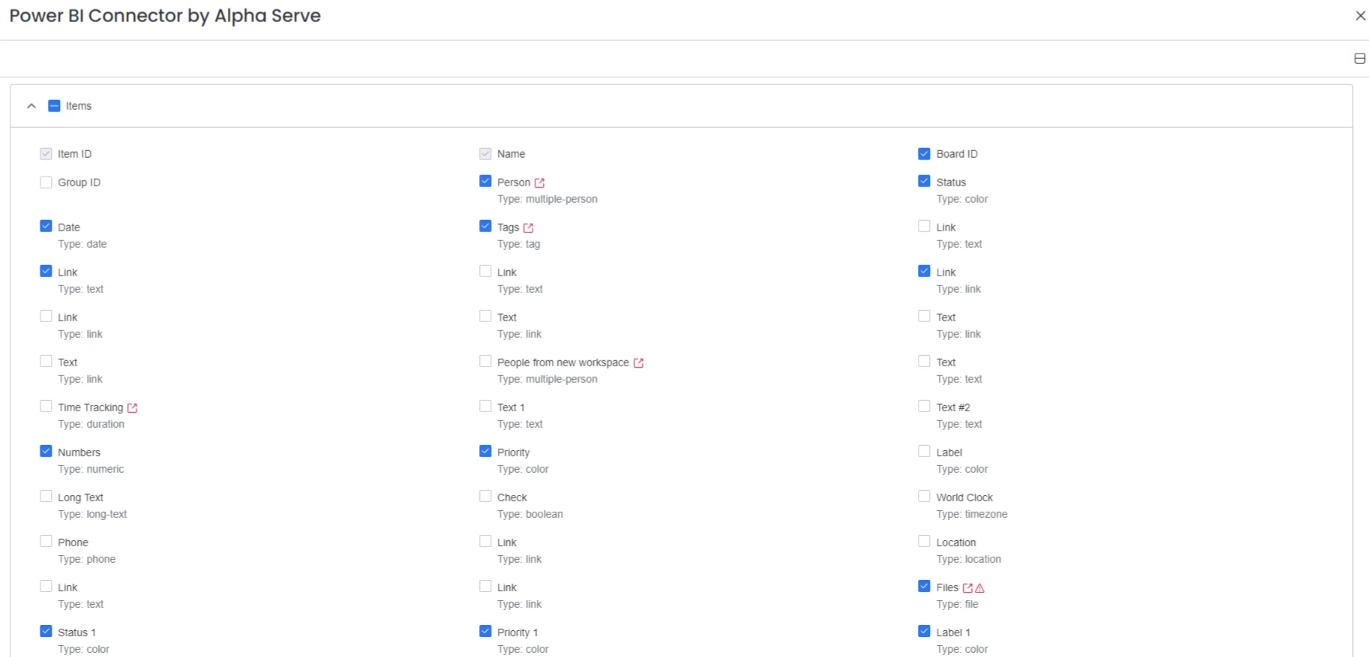Enable the People from new workspace checkbox
Screen dimensions: 1369x657
[485, 361]
